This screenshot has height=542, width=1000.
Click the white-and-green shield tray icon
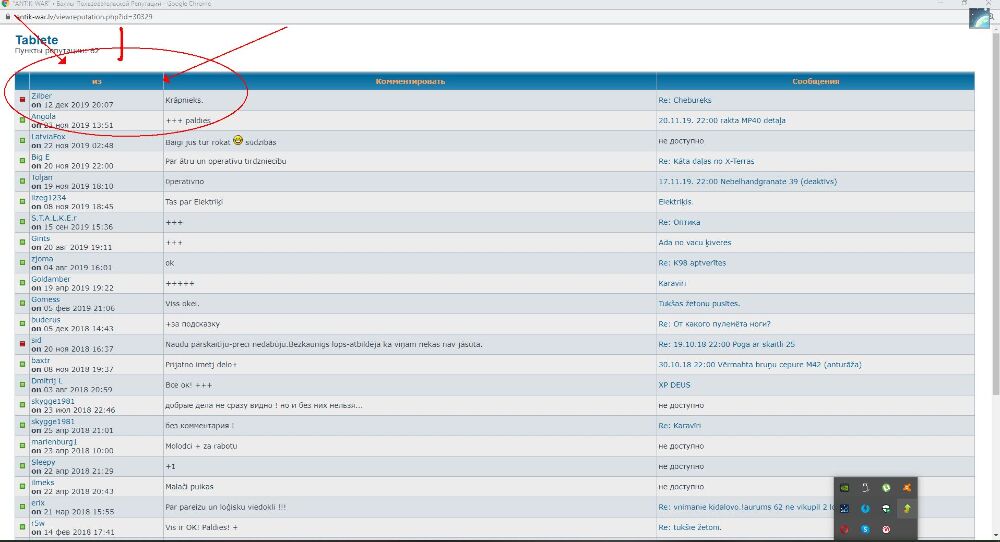tap(886, 508)
